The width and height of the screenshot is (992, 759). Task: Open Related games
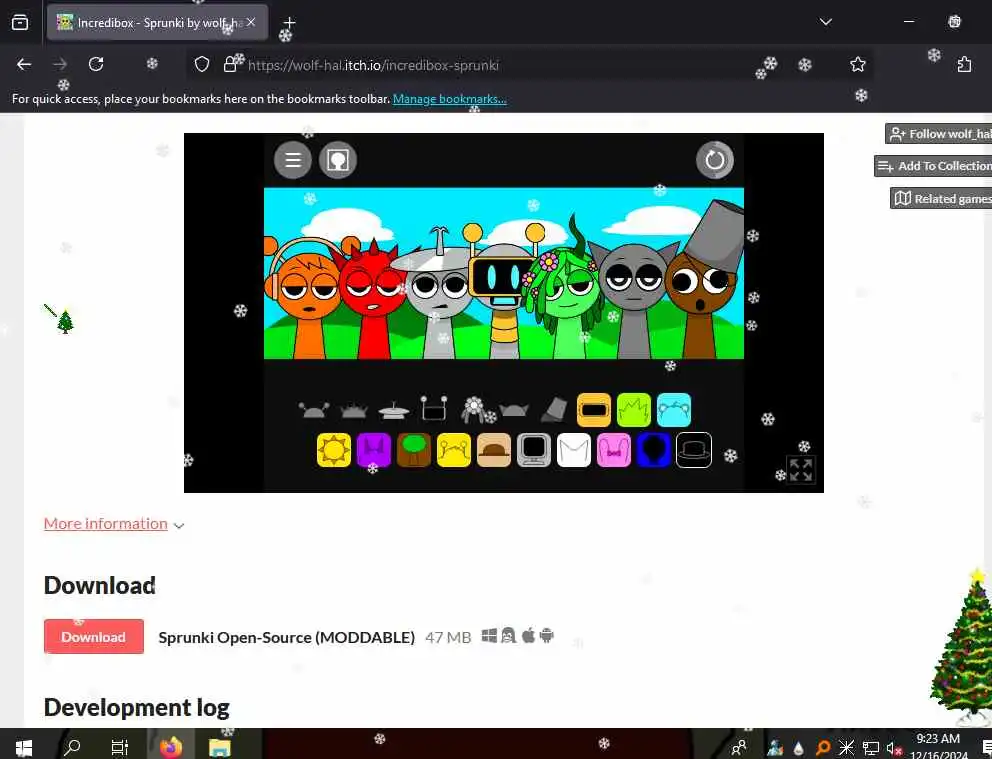pyautogui.click(x=941, y=199)
